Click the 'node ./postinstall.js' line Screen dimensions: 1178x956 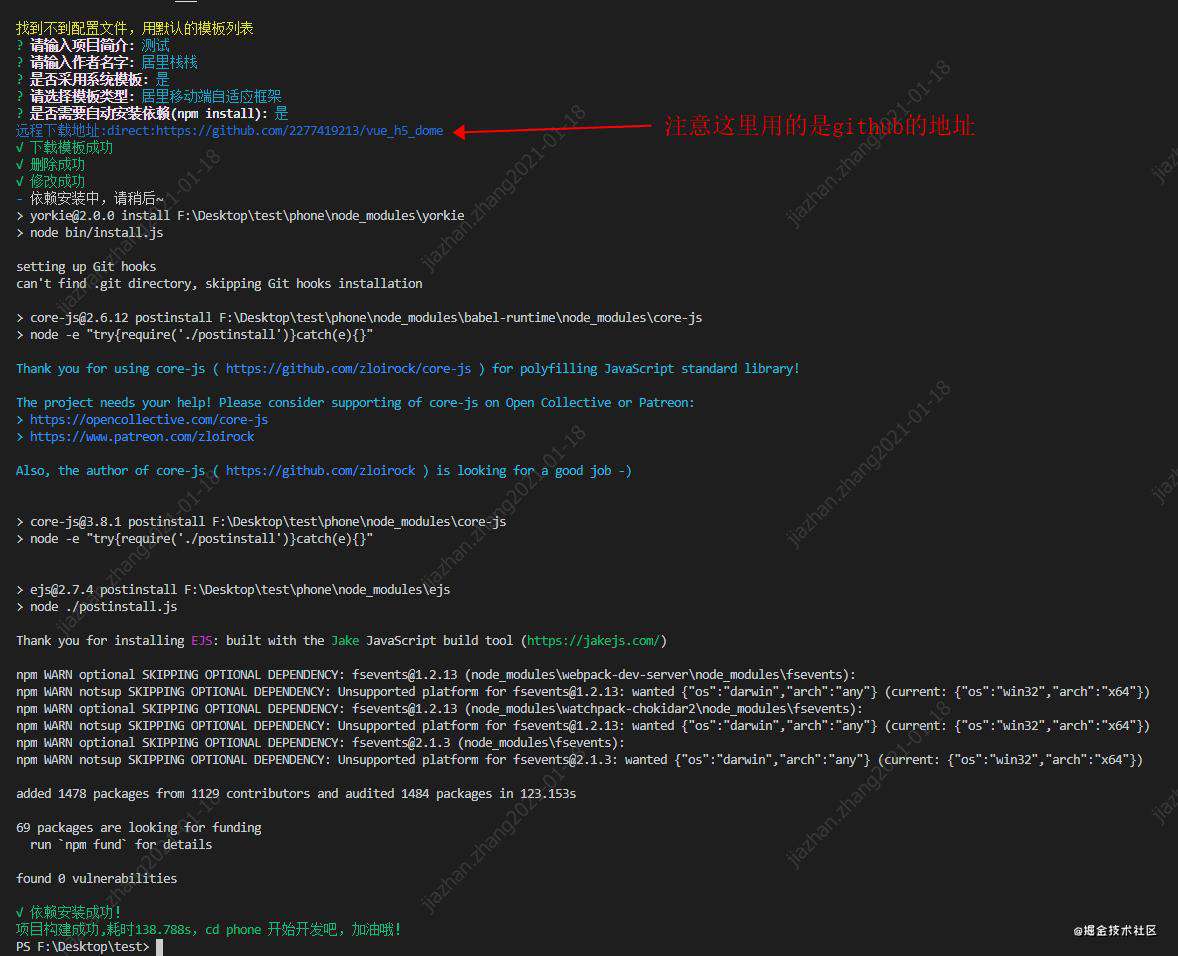97,607
